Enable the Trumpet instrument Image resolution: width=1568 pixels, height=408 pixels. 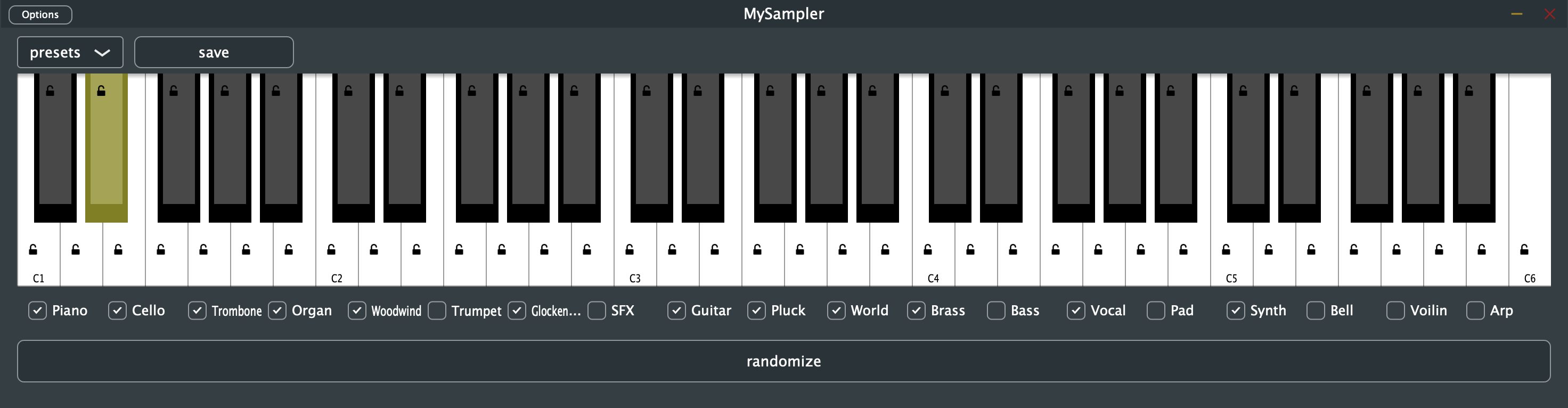(436, 311)
